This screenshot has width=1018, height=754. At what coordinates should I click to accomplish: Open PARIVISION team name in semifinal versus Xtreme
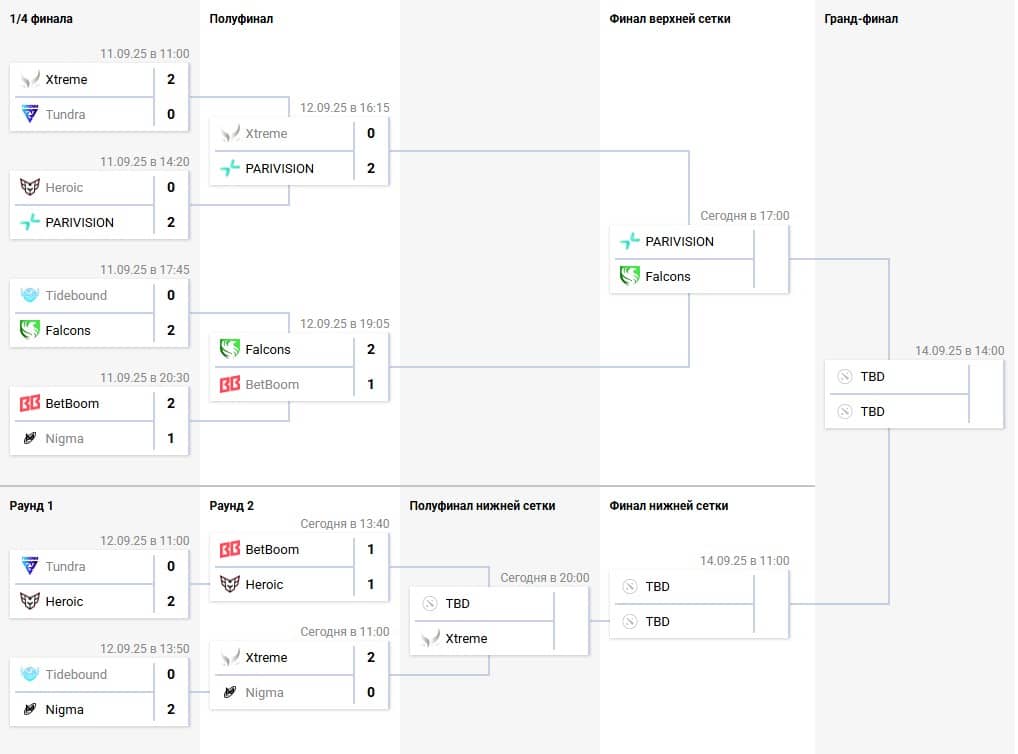[280, 168]
